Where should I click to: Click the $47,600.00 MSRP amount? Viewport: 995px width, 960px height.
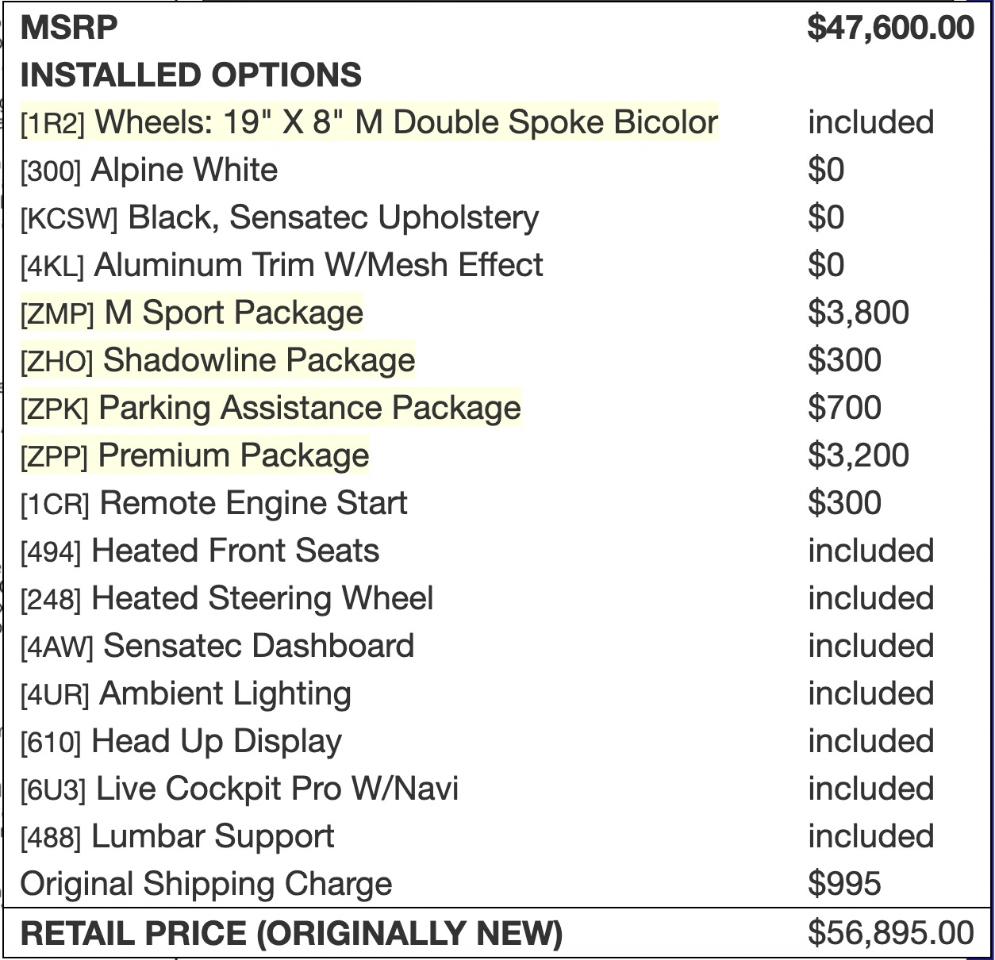(x=890, y=27)
